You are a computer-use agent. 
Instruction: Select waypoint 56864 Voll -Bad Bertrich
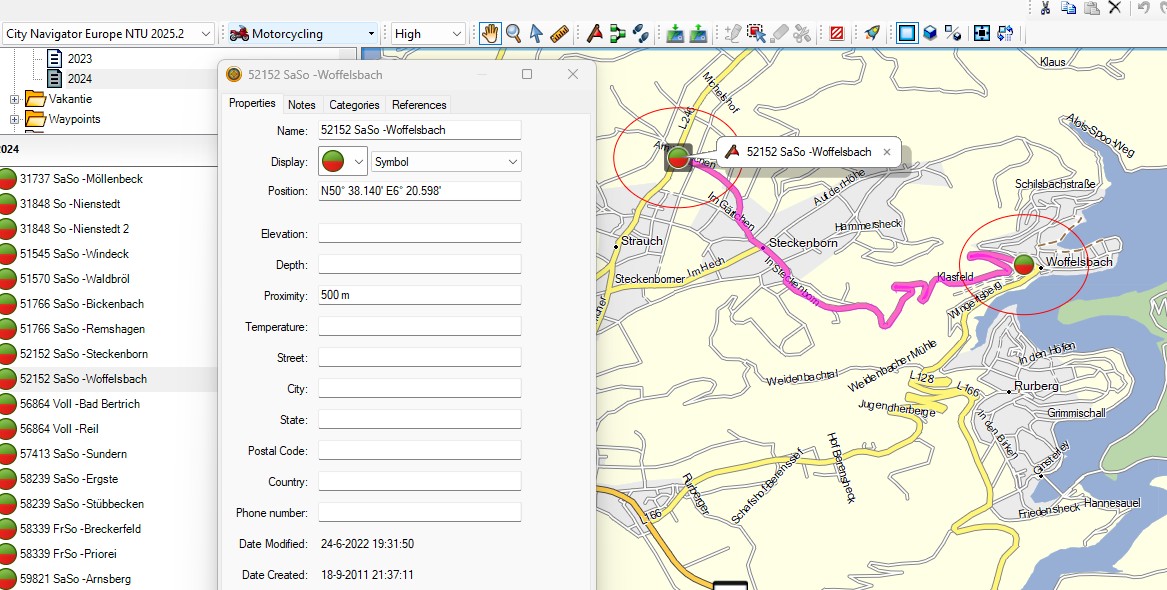pyautogui.click(x=80, y=404)
